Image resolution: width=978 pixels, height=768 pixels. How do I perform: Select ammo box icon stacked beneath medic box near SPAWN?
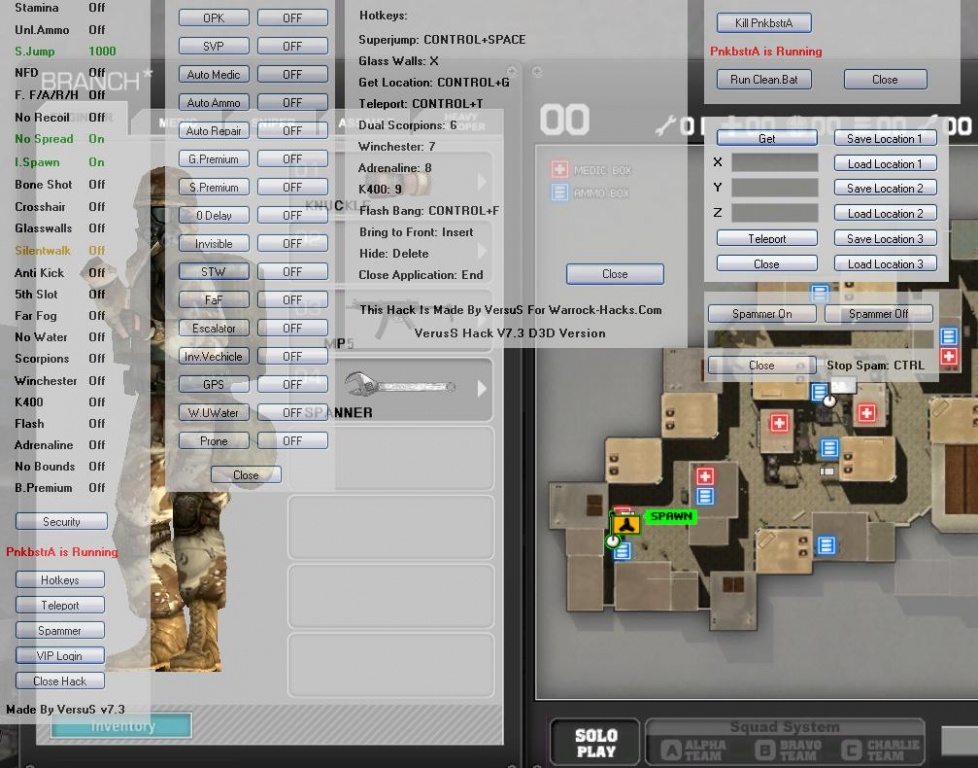705,497
